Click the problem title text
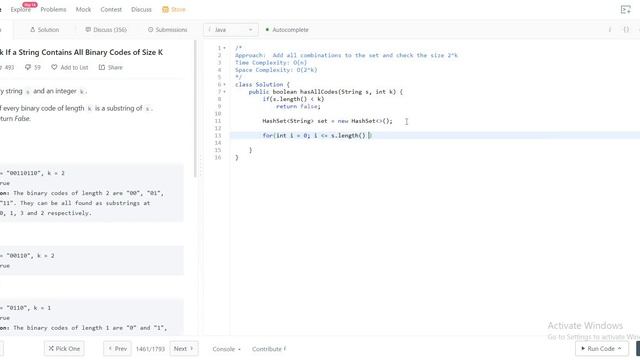Image resolution: width=640 pixels, height=360 pixels. pos(82,52)
